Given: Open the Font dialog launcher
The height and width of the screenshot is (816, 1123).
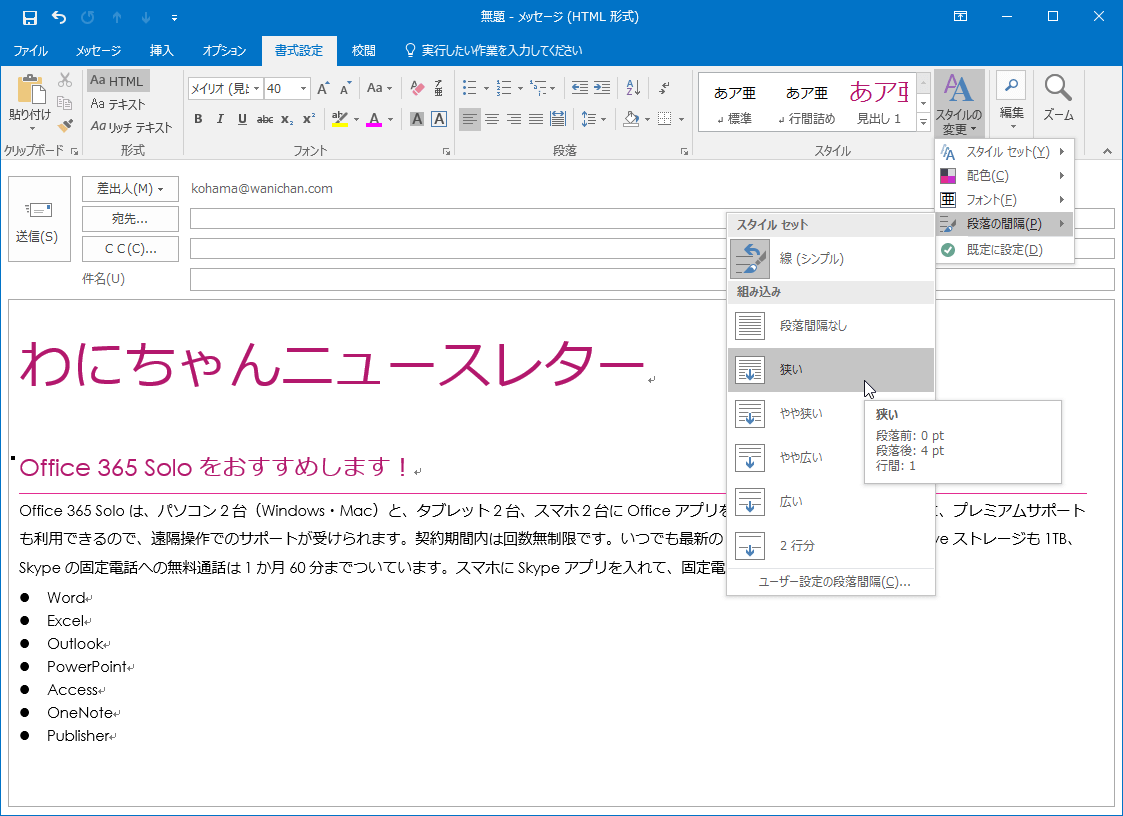Looking at the screenshot, I should pyautogui.click(x=446, y=151).
